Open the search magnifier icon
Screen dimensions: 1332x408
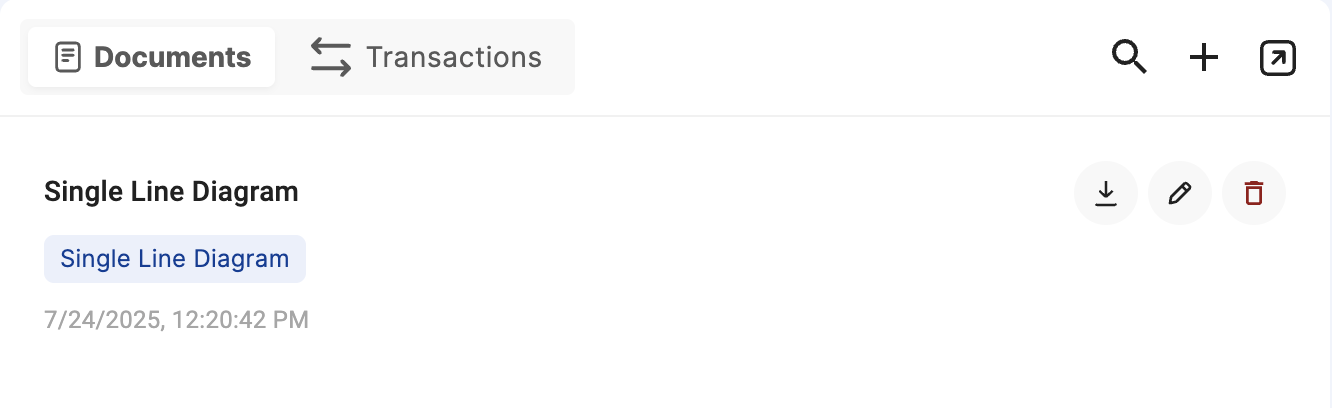point(1129,57)
